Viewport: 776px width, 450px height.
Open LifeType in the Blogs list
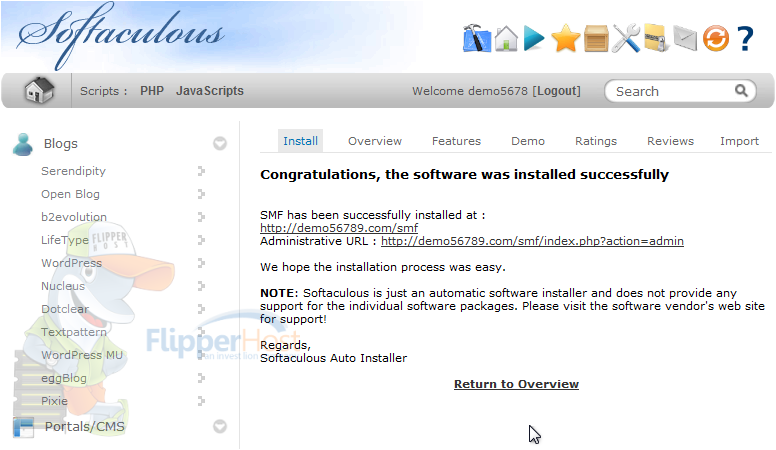point(65,240)
